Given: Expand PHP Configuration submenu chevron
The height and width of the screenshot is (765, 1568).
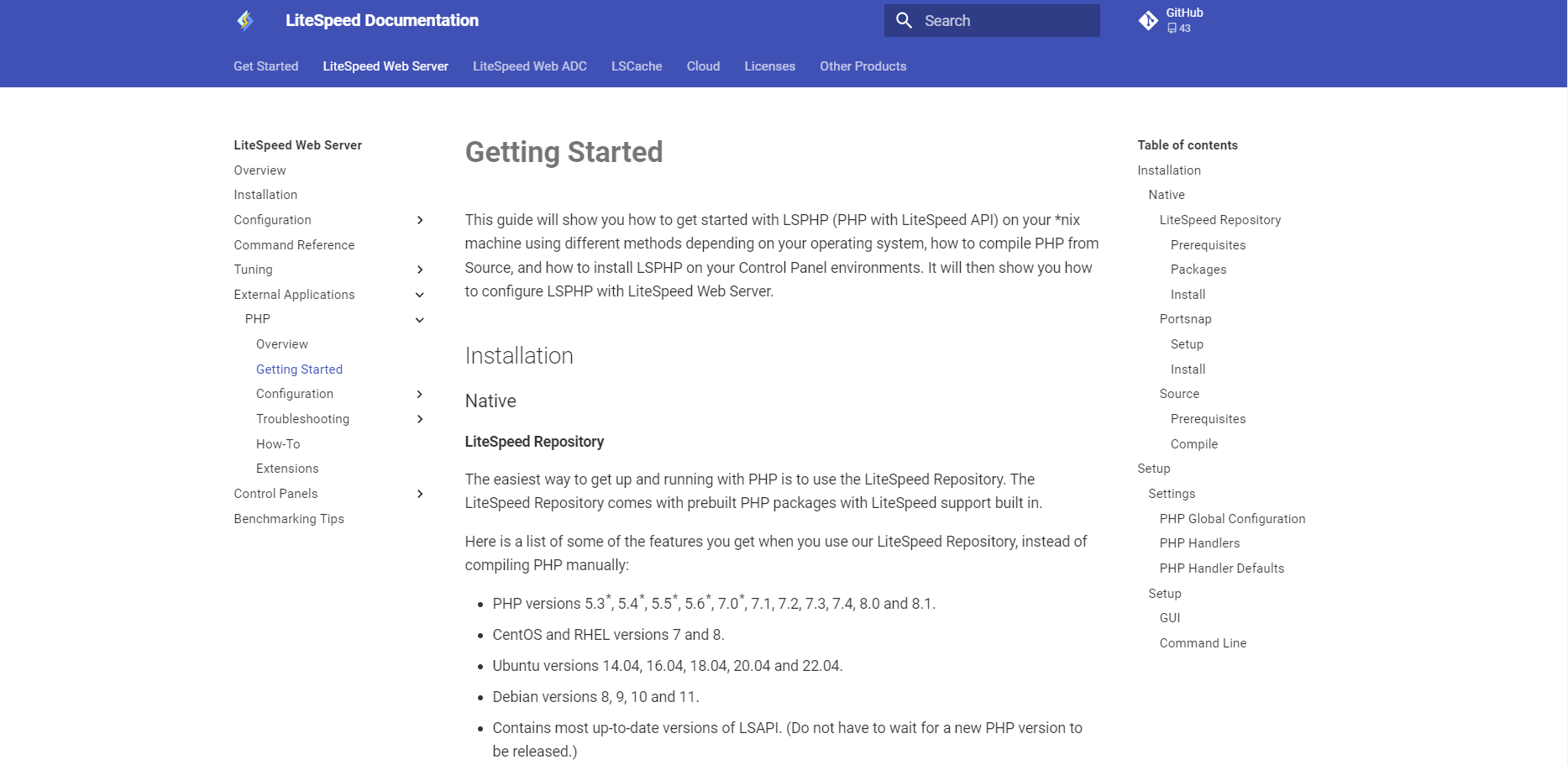Looking at the screenshot, I should (420, 394).
